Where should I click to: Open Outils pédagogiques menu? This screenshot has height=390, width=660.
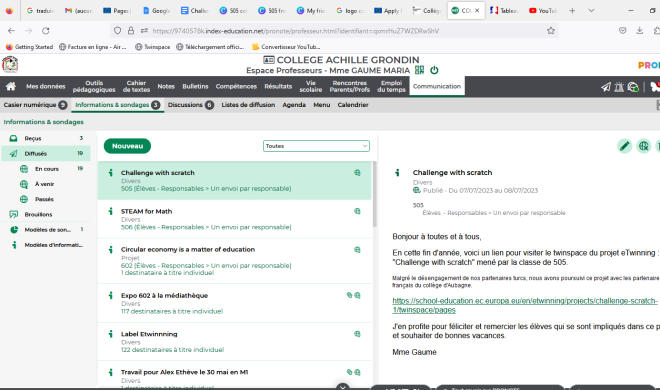[x=94, y=86]
